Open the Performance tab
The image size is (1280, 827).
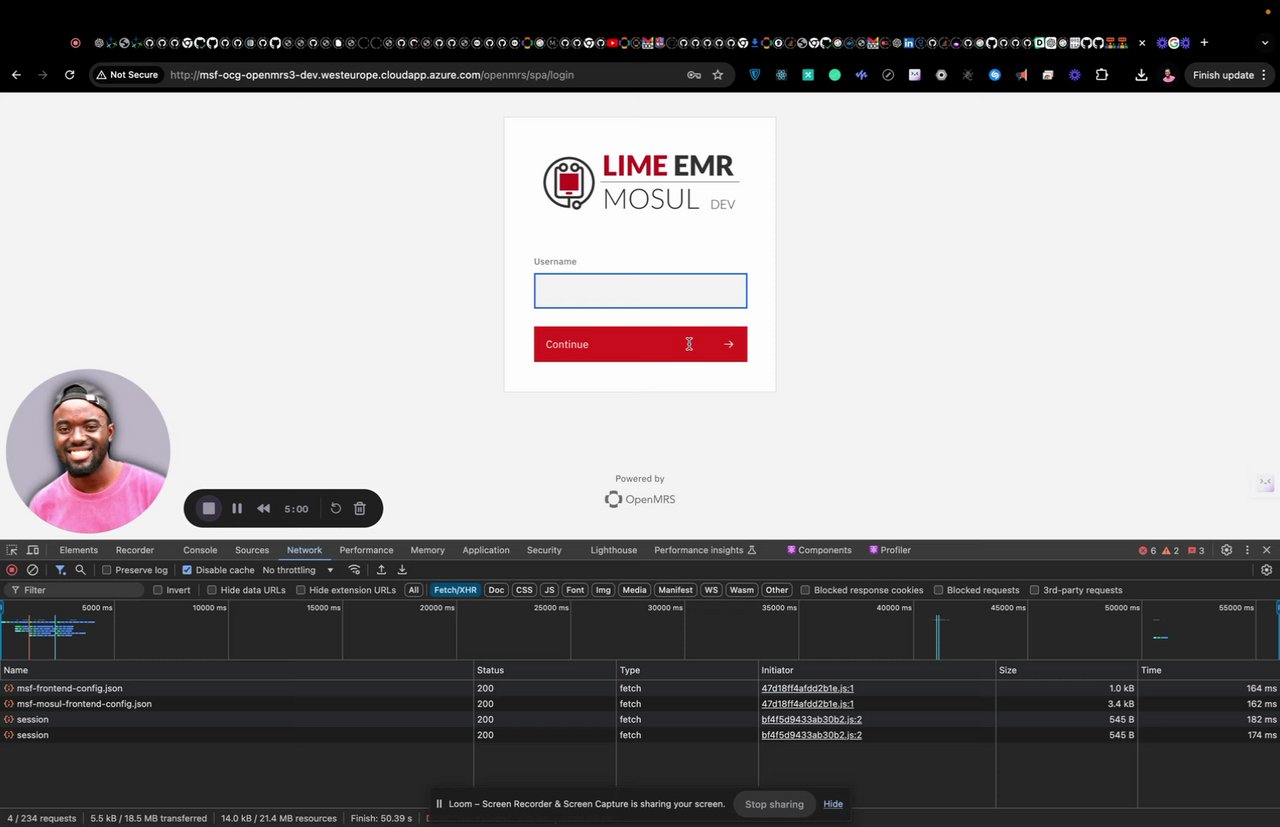[x=366, y=550]
